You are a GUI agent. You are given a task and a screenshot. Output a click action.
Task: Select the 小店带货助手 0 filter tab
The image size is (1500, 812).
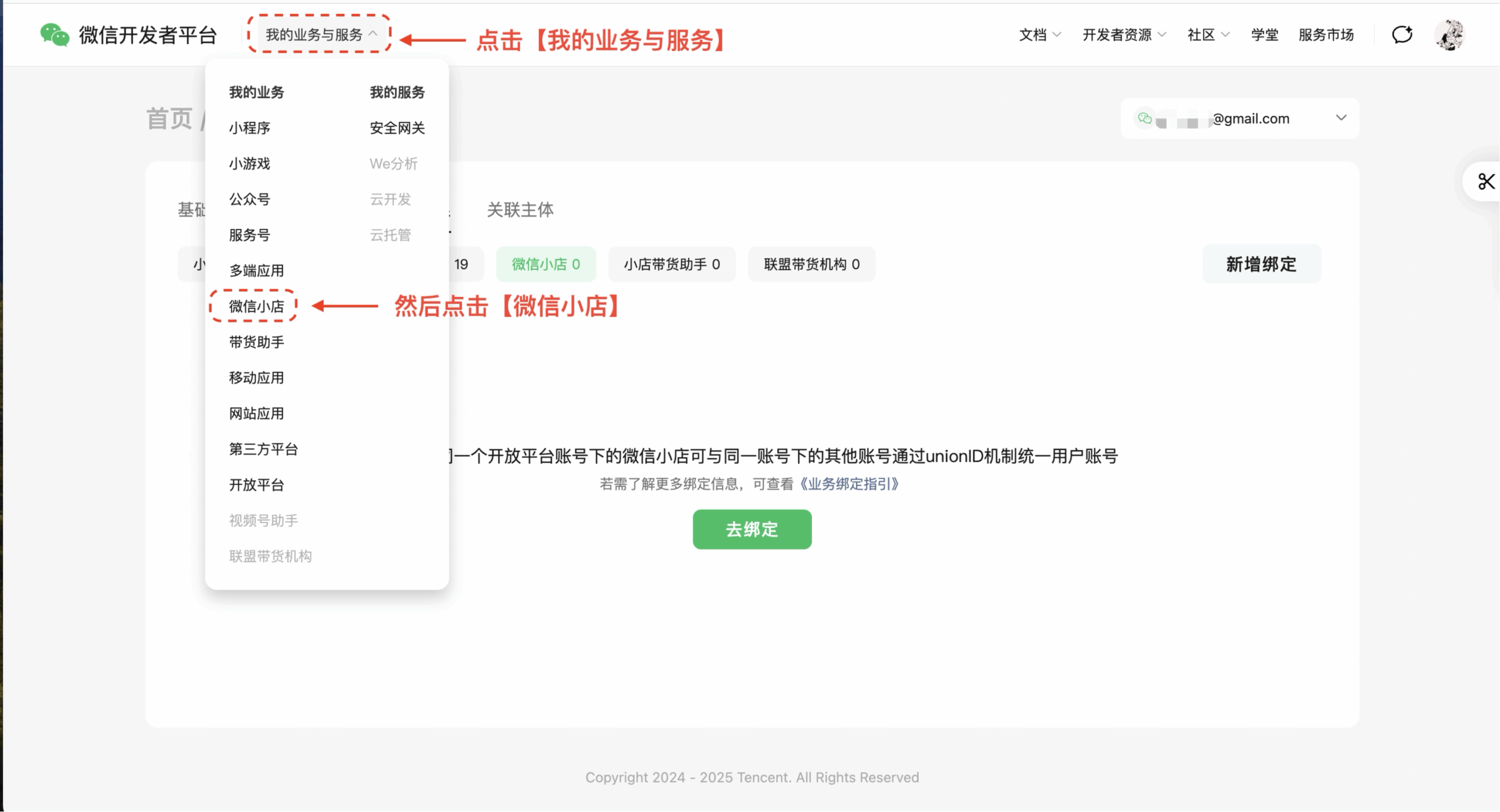(671, 264)
